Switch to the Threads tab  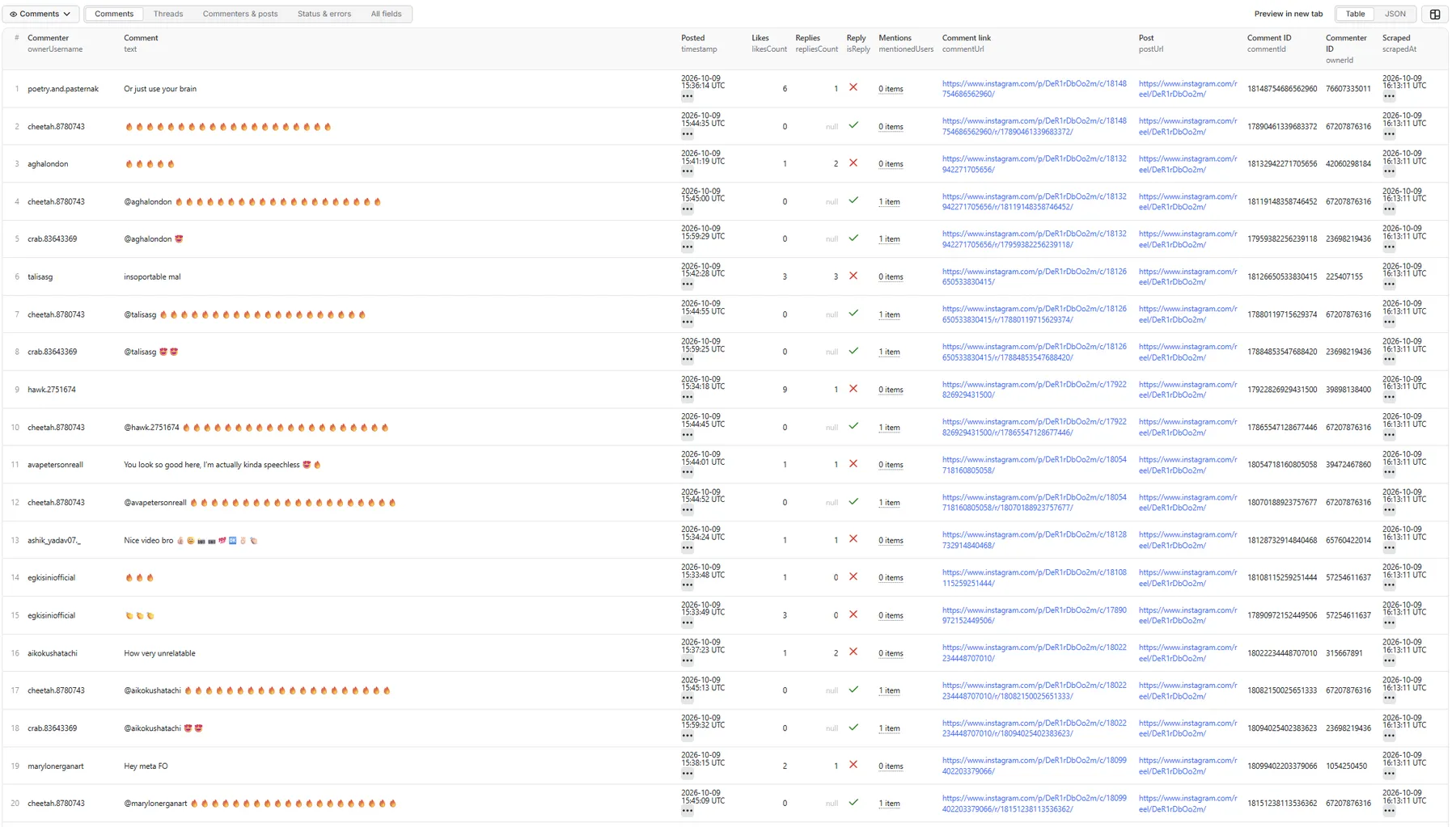click(x=168, y=14)
